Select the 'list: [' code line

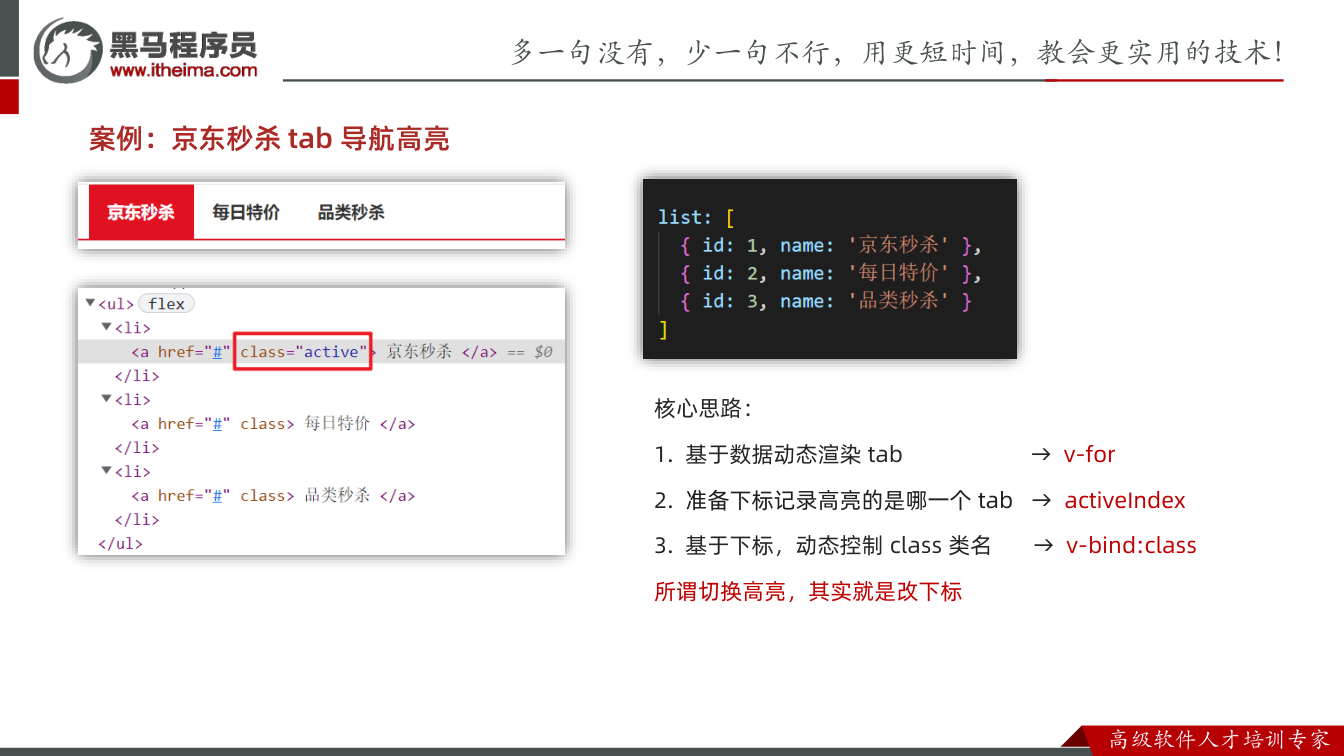(696, 217)
